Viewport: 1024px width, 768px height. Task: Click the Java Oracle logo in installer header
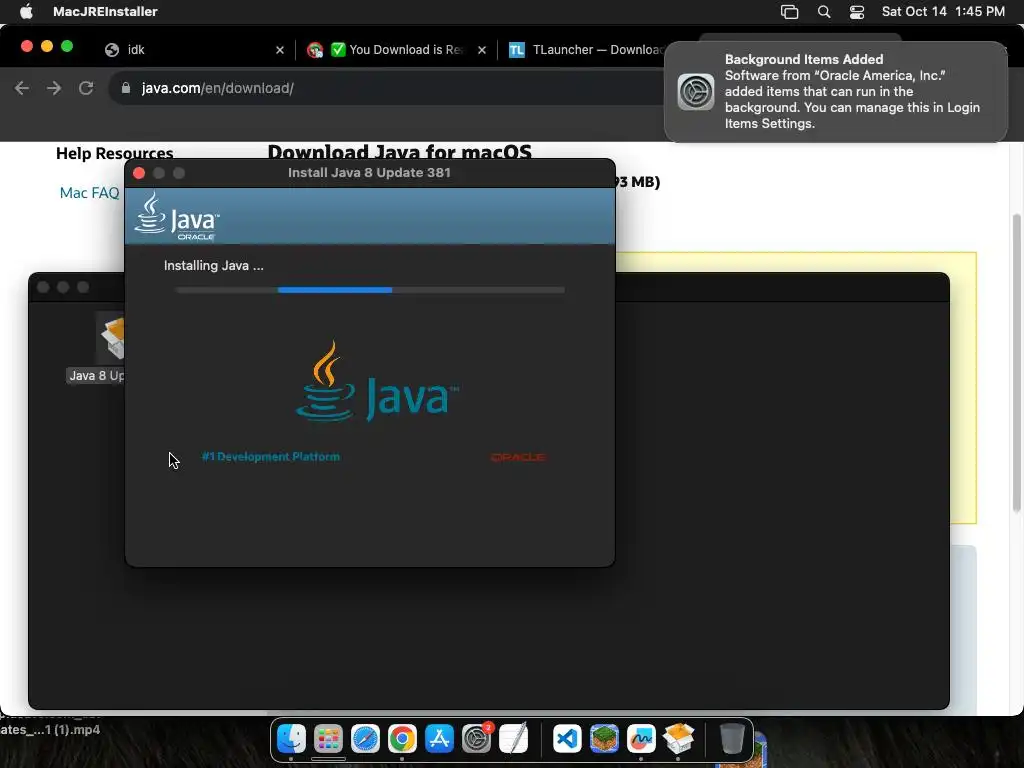click(177, 216)
